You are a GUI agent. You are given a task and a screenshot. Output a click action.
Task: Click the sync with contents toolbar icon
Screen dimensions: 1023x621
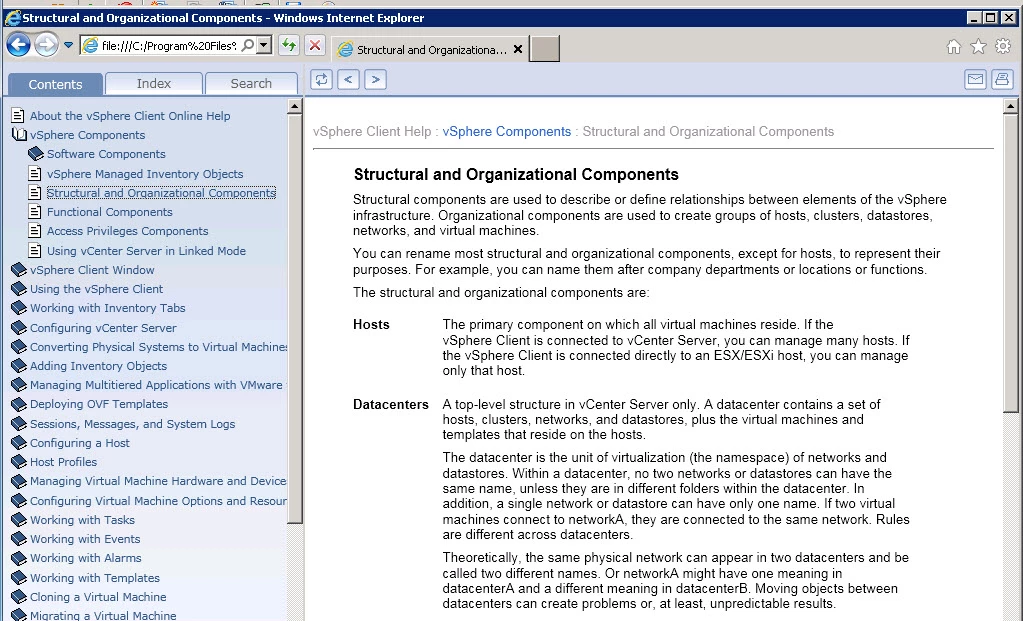click(x=322, y=80)
